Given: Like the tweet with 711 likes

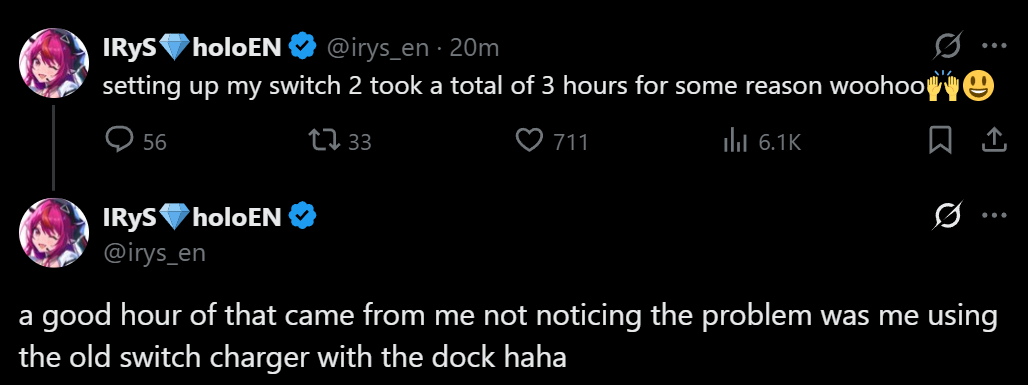Looking at the screenshot, I should coord(551,141).
